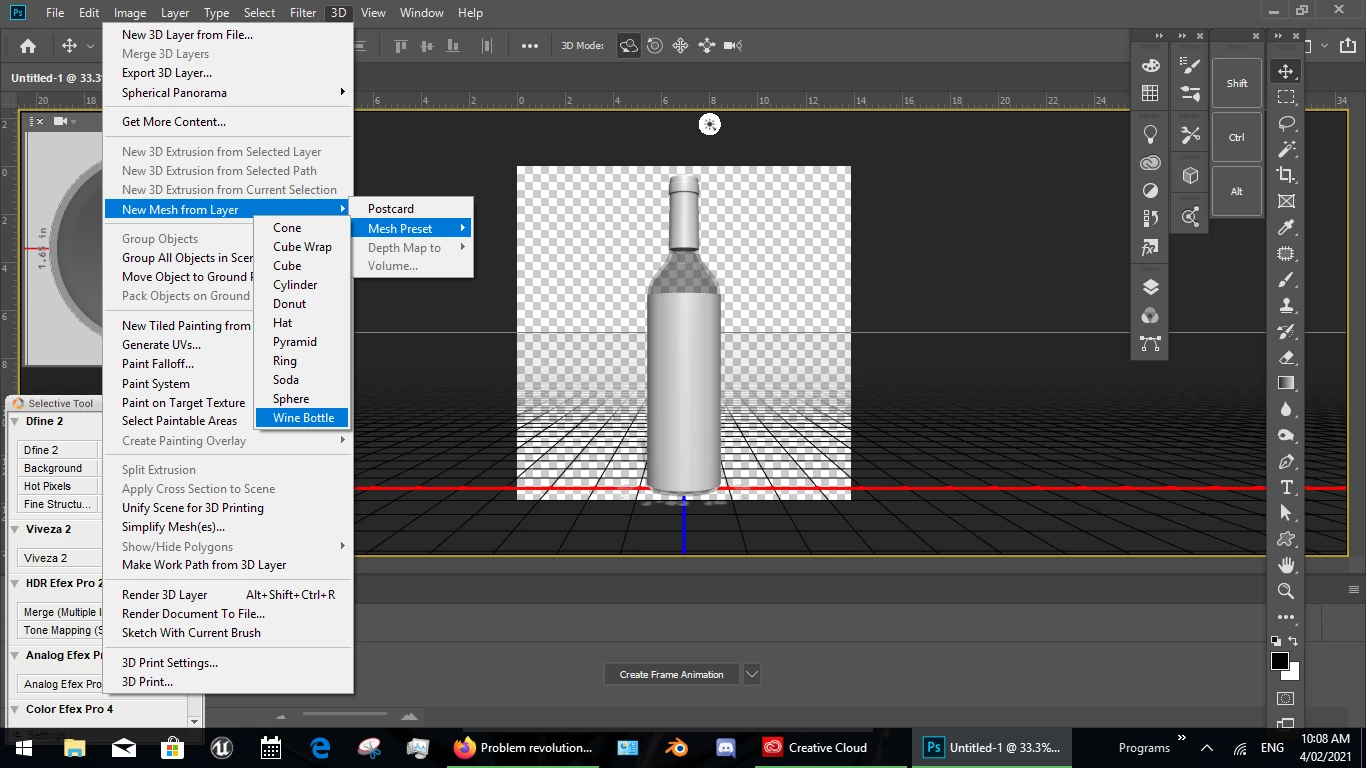Choose Wine Bottle mesh preset

pyautogui.click(x=303, y=418)
